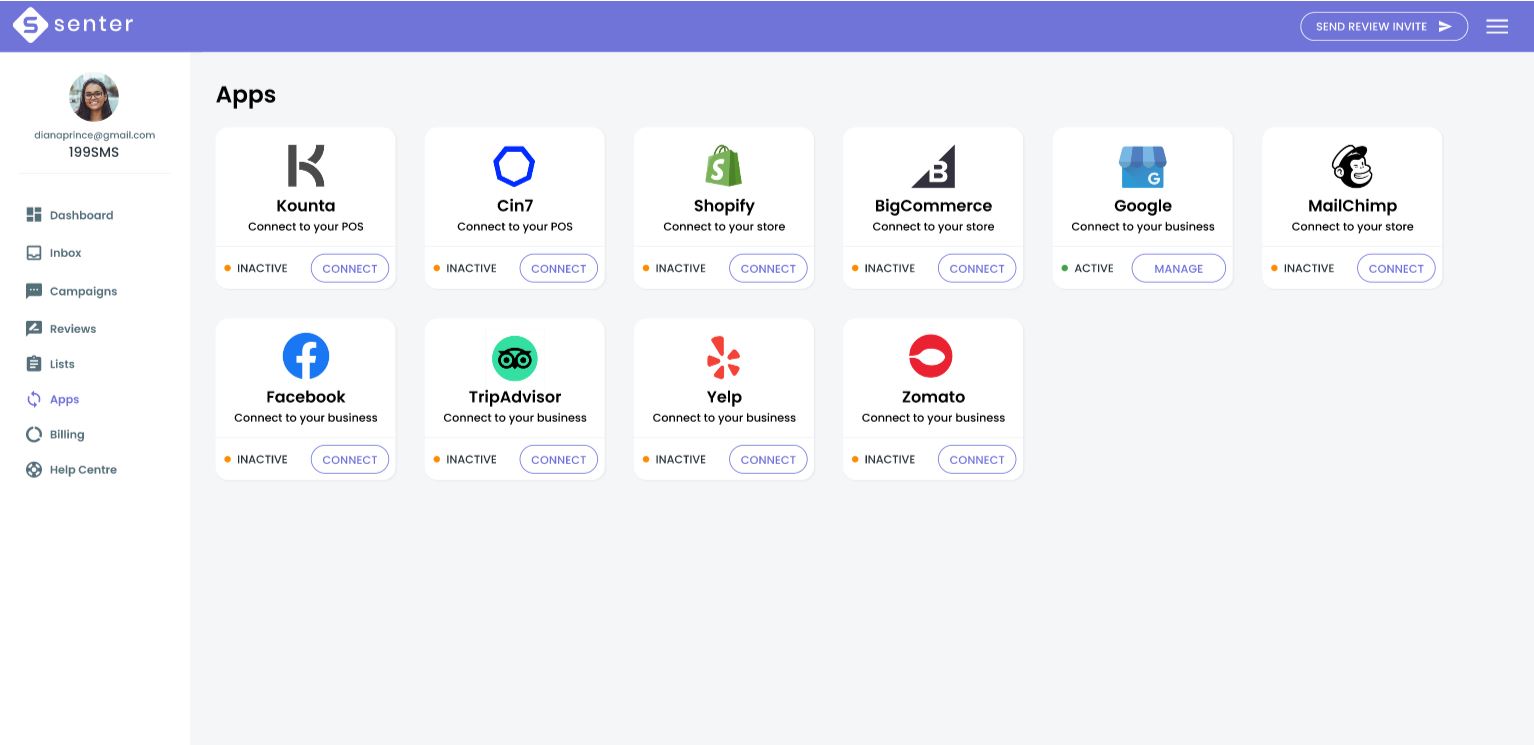Click the Yelp logo

724,357
